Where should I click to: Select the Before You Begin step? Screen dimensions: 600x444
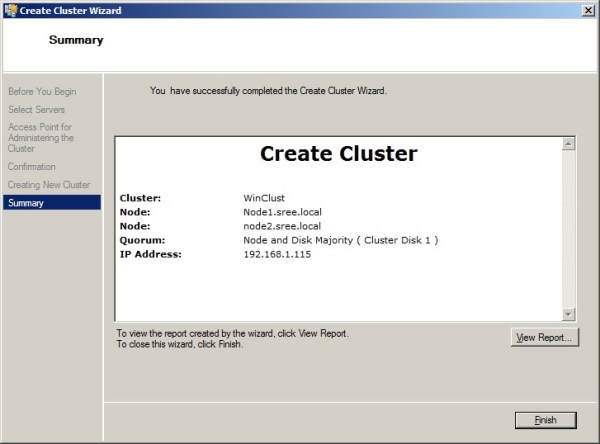pyautogui.click(x=42, y=92)
